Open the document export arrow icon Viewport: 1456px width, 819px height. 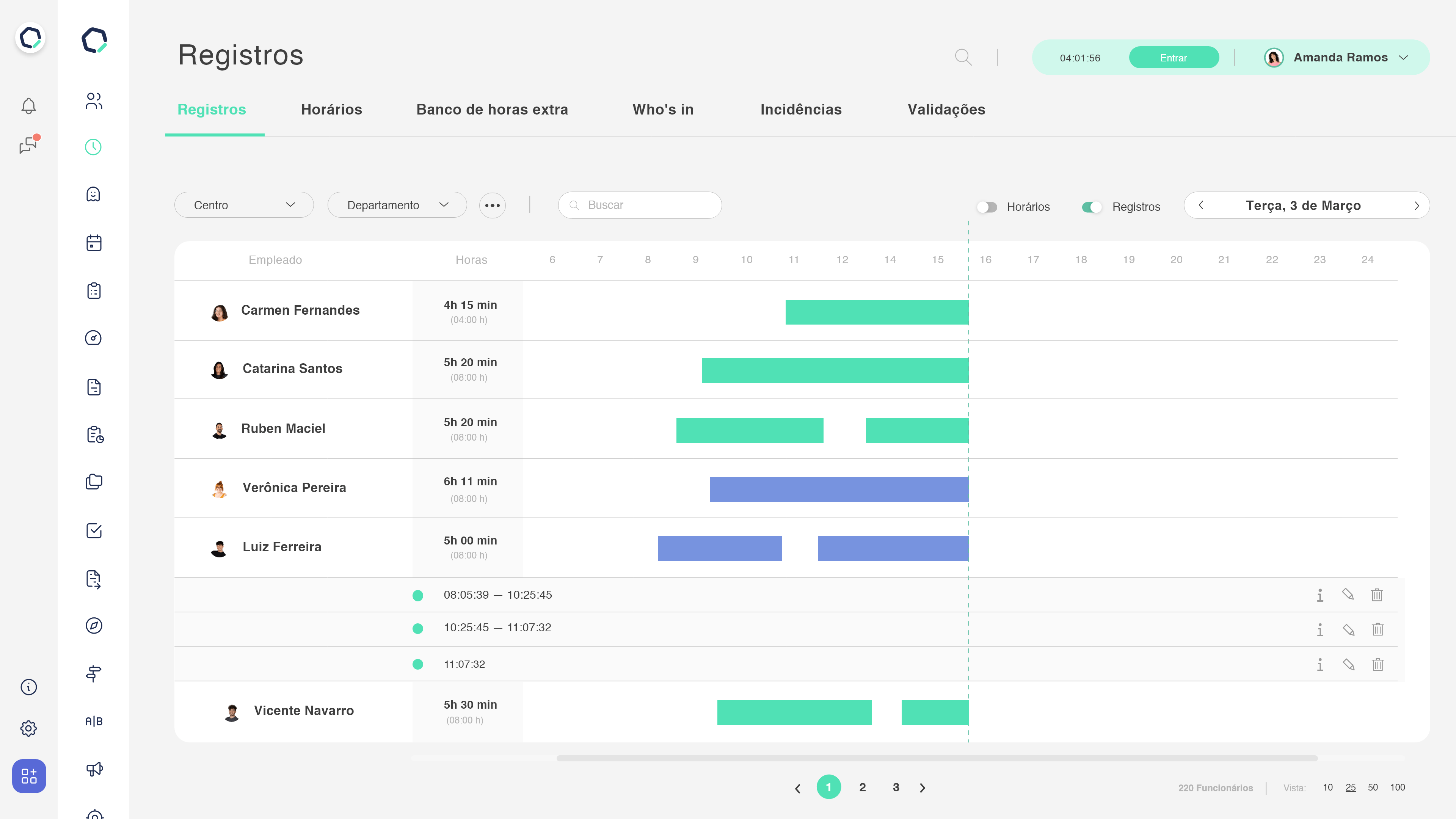[94, 579]
